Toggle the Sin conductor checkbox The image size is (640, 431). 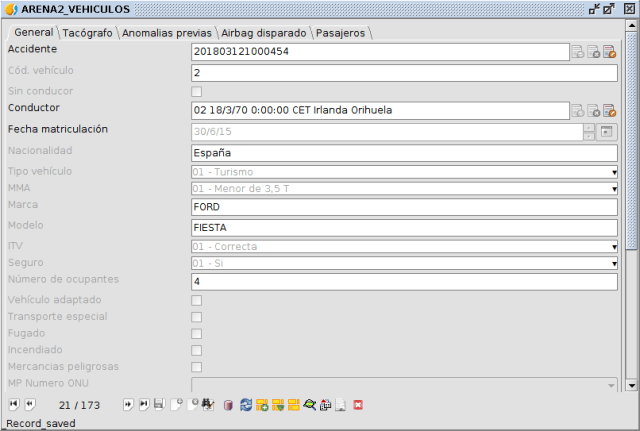point(197,92)
